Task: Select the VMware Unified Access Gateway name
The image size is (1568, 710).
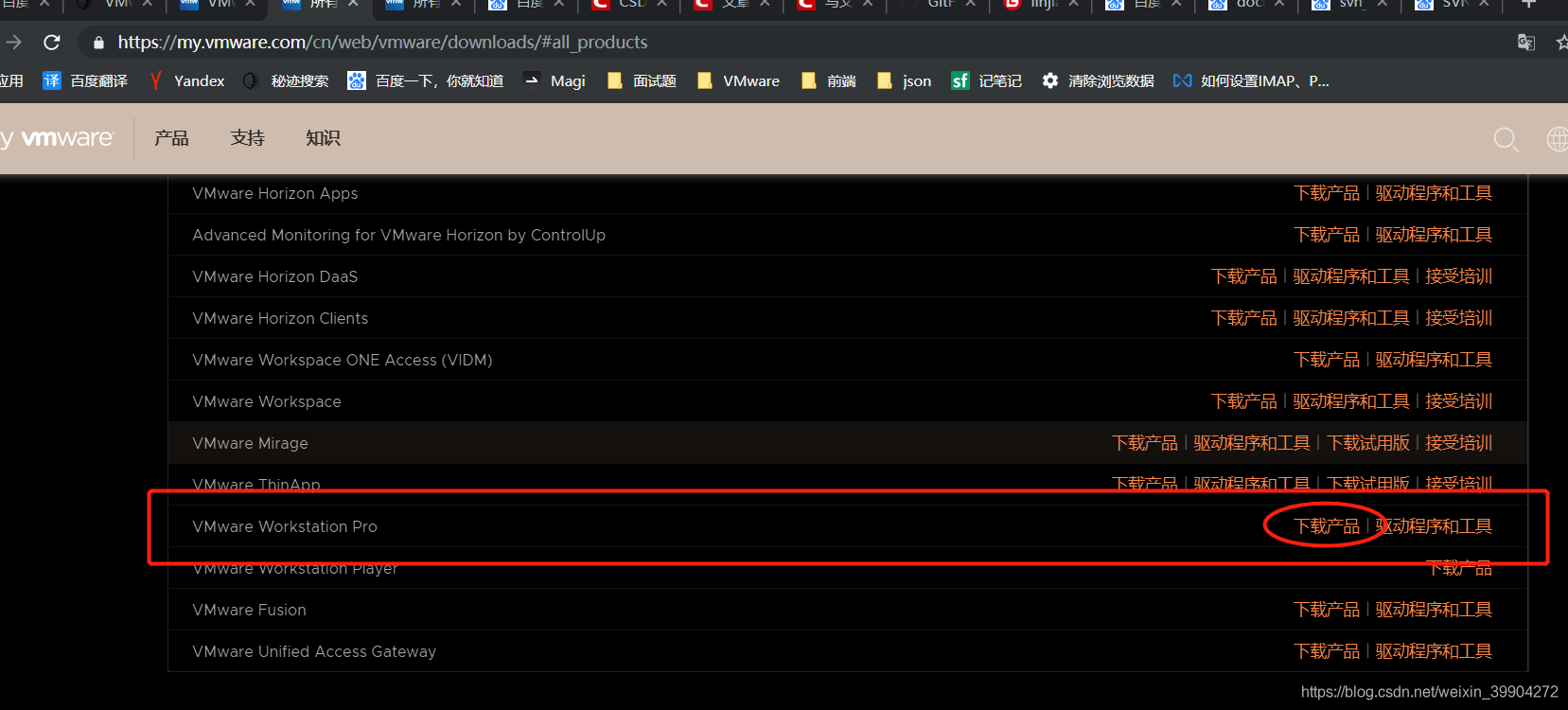Action: [314, 651]
